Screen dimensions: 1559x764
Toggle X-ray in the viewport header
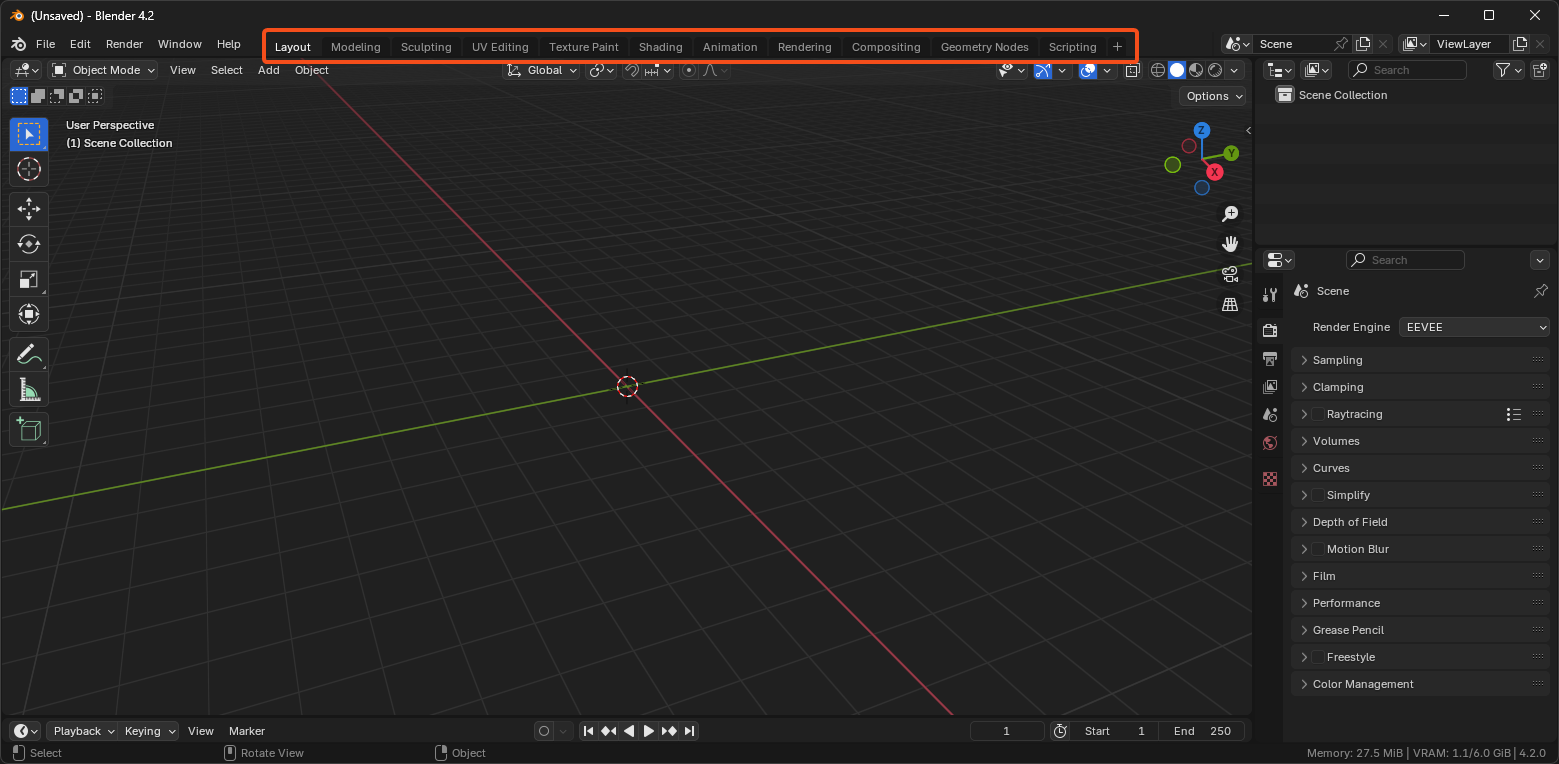(1132, 70)
